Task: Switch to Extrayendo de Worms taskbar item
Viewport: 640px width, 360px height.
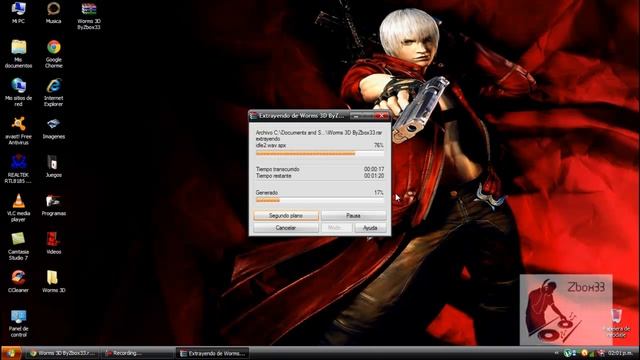Action: tap(212, 353)
